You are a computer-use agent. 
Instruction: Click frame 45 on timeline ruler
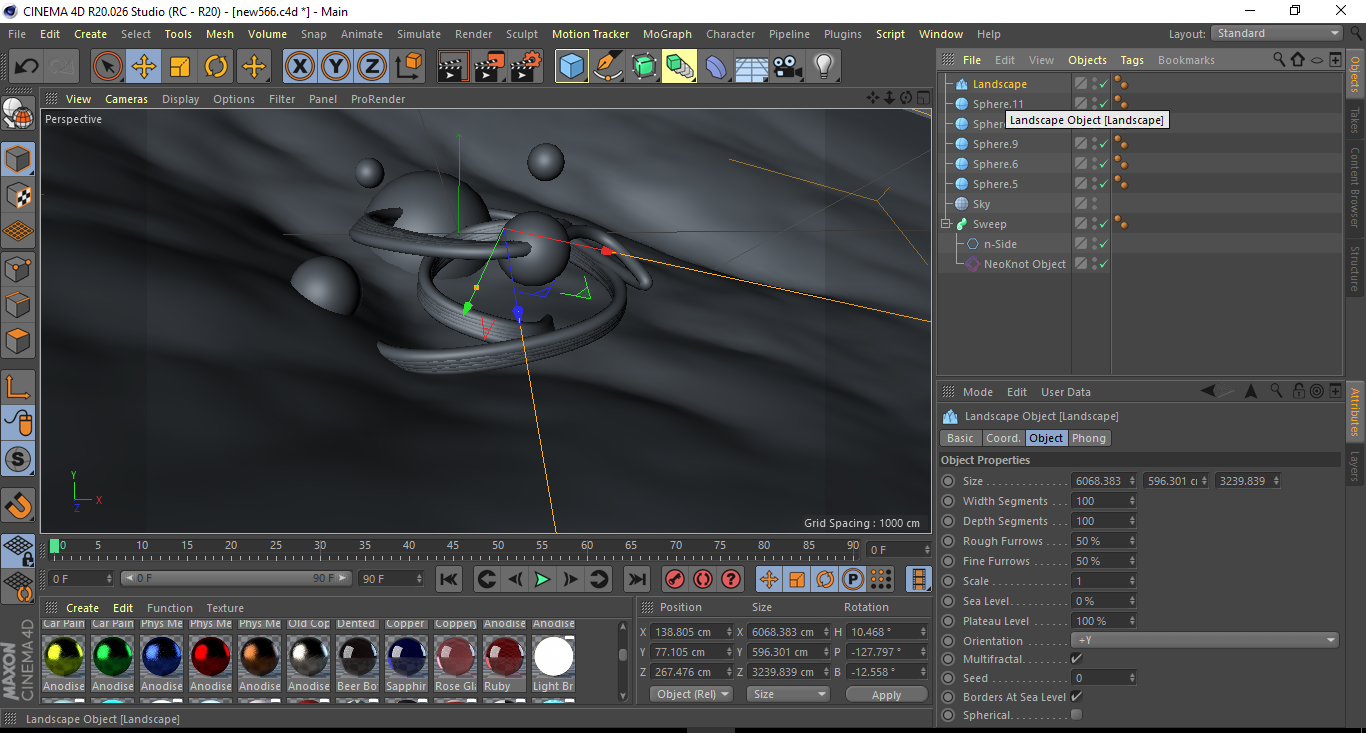tap(453, 546)
